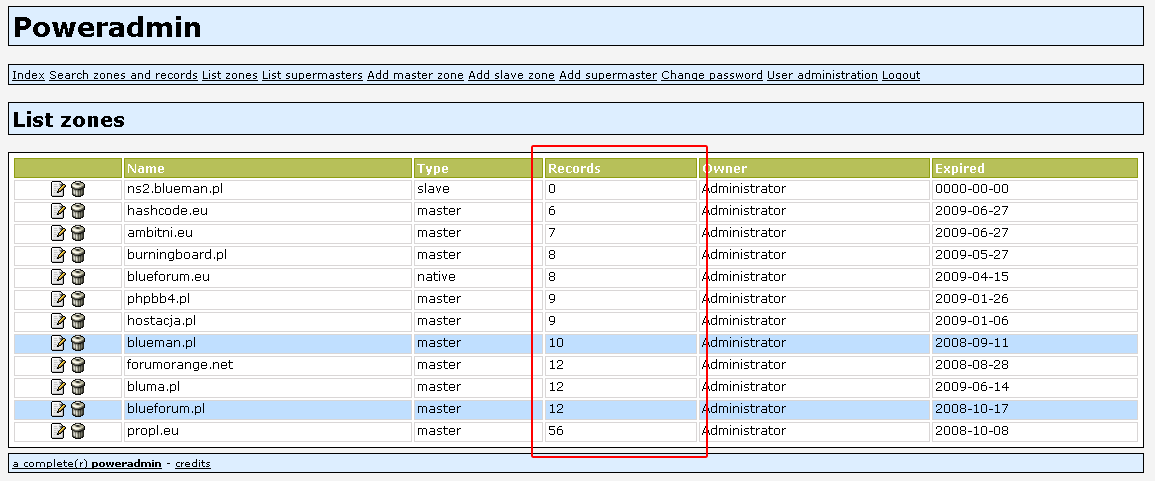Click expiry date 2008-10-17
Image resolution: width=1155 pixels, height=481 pixels.
point(972,409)
